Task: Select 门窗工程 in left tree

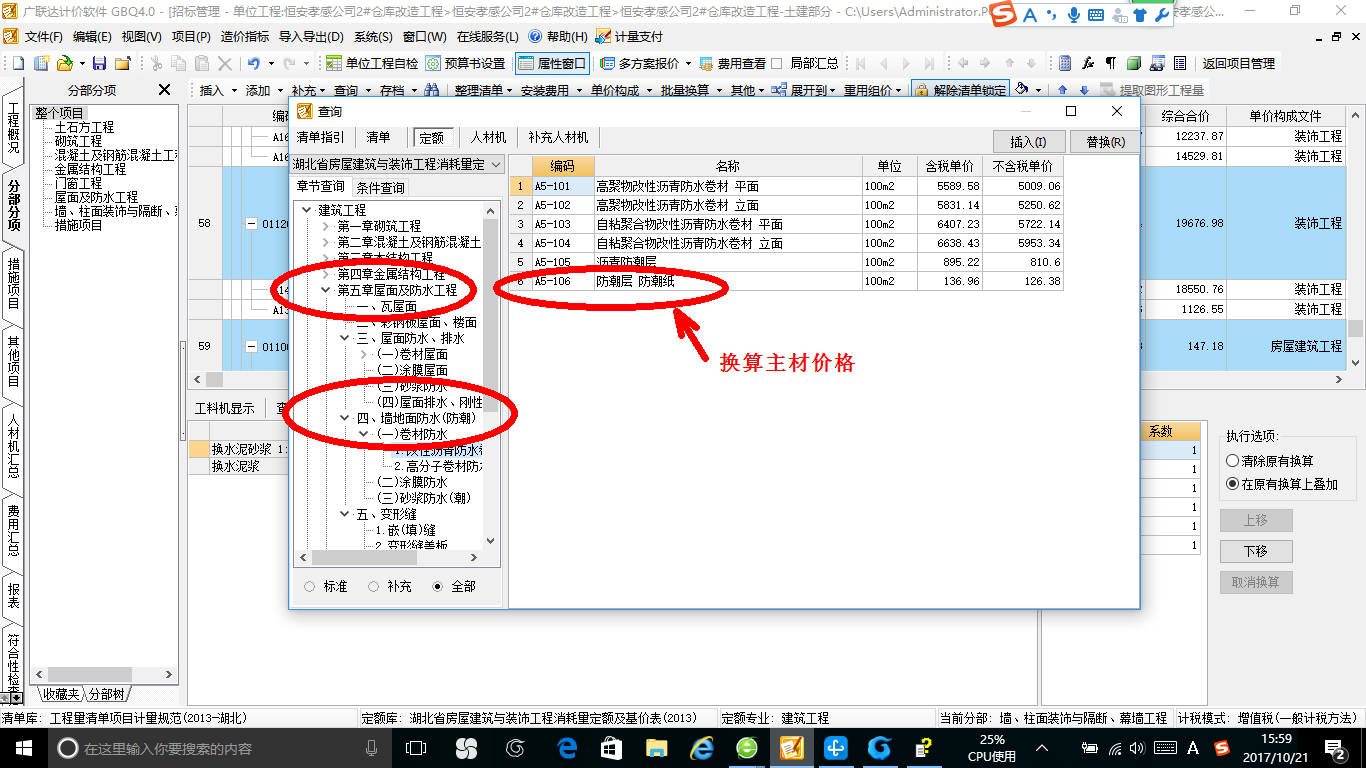Action: click(78, 184)
